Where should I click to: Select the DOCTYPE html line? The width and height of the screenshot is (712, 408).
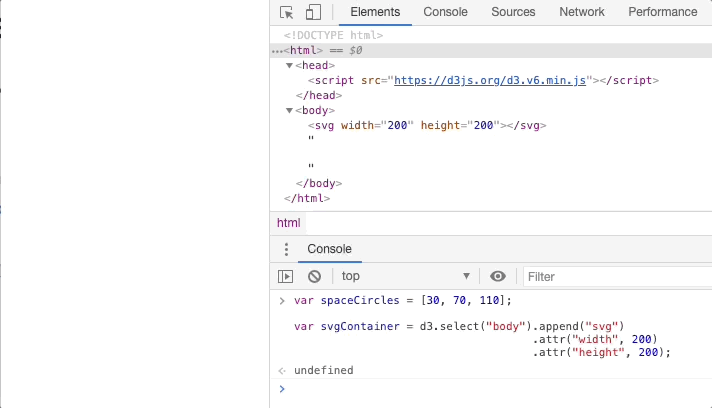coord(333,35)
